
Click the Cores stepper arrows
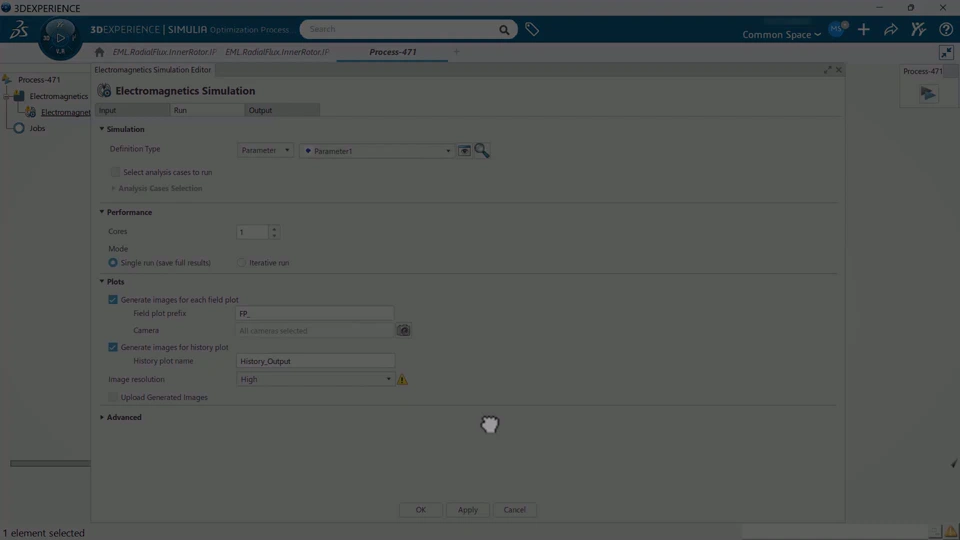[274, 232]
